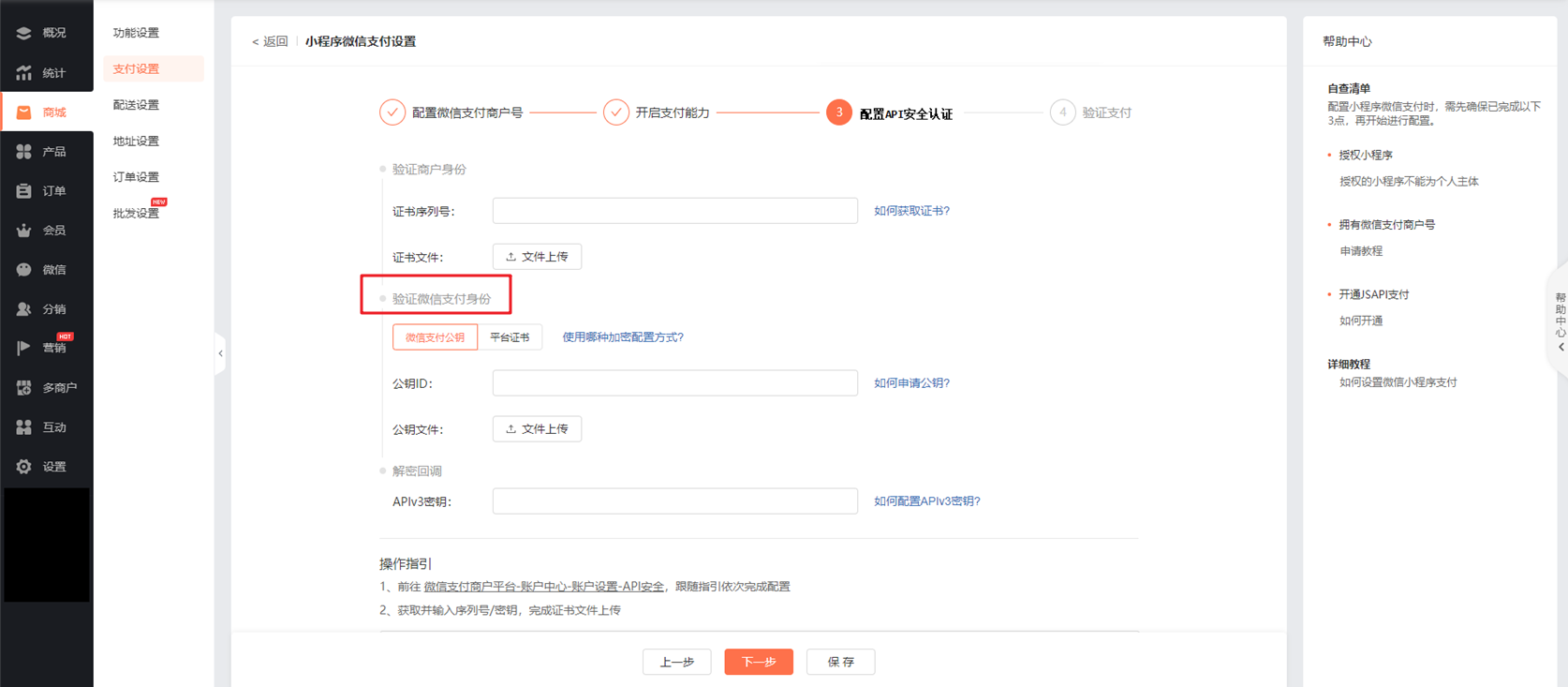Viewport: 1568px width, 687px height.
Task: Open 地址设置 menu item
Action: pyautogui.click(x=136, y=141)
